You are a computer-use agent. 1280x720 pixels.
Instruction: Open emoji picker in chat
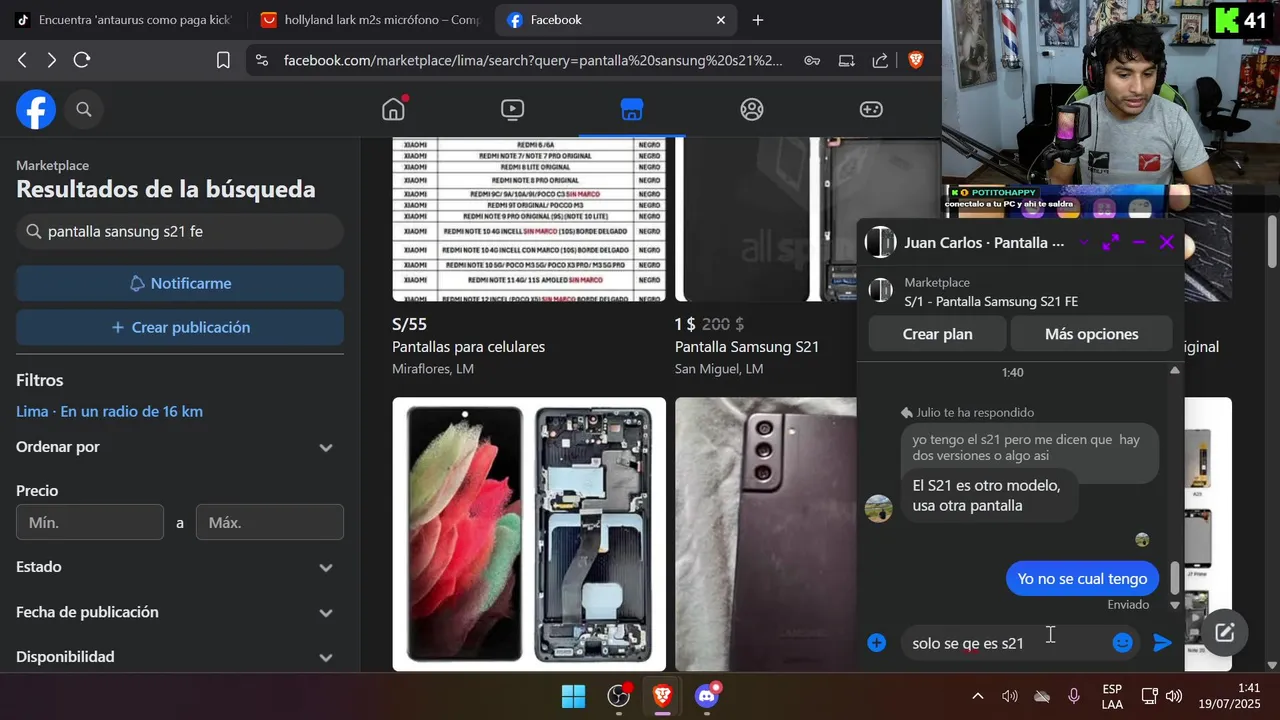tap(1123, 643)
